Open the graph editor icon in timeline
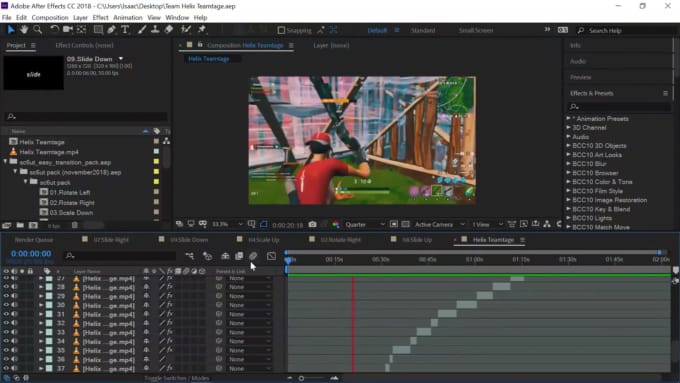680x383 pixels. (271, 256)
